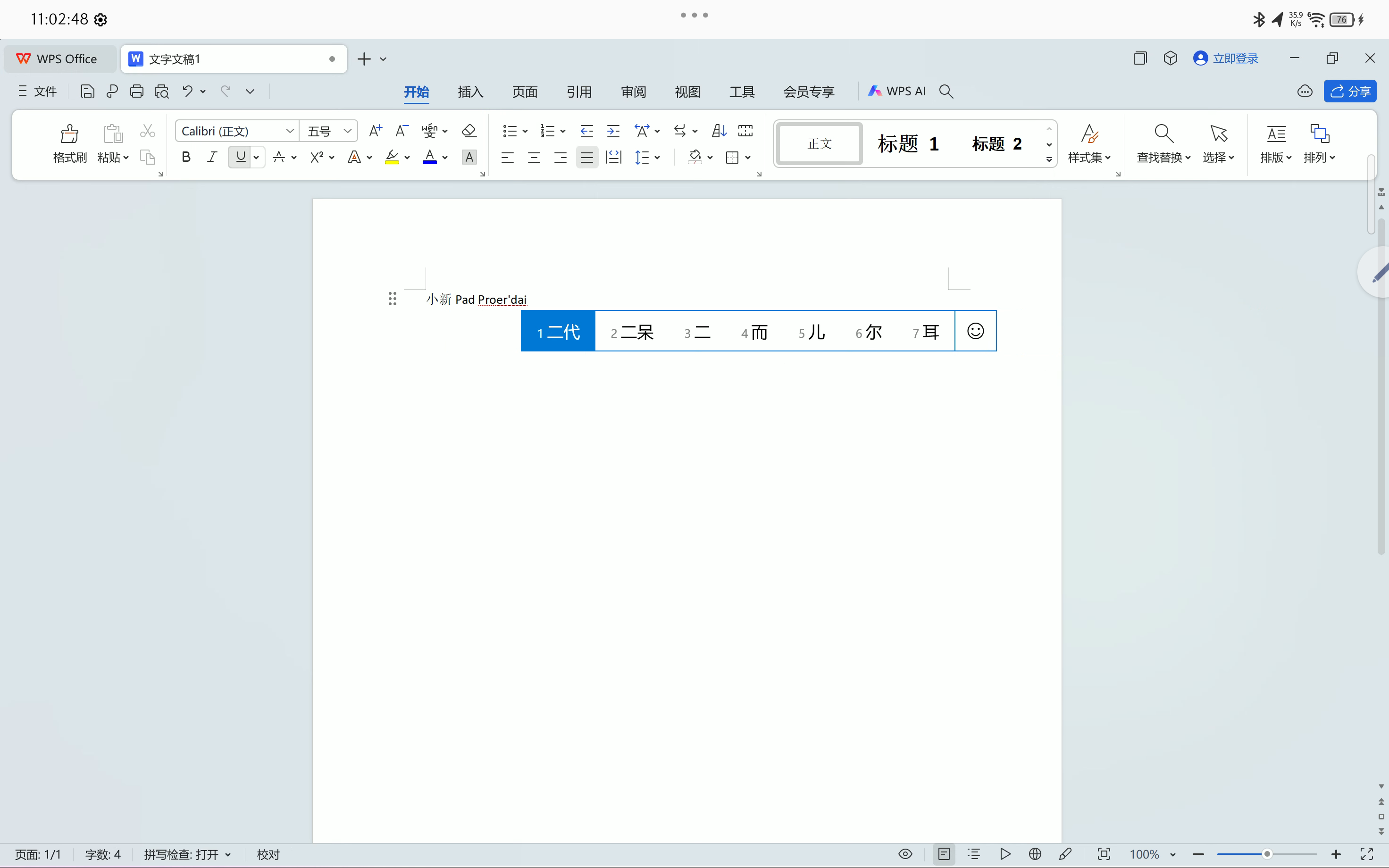1389x868 pixels.
Task: Expand numbered list dropdown arrow
Action: (x=562, y=132)
